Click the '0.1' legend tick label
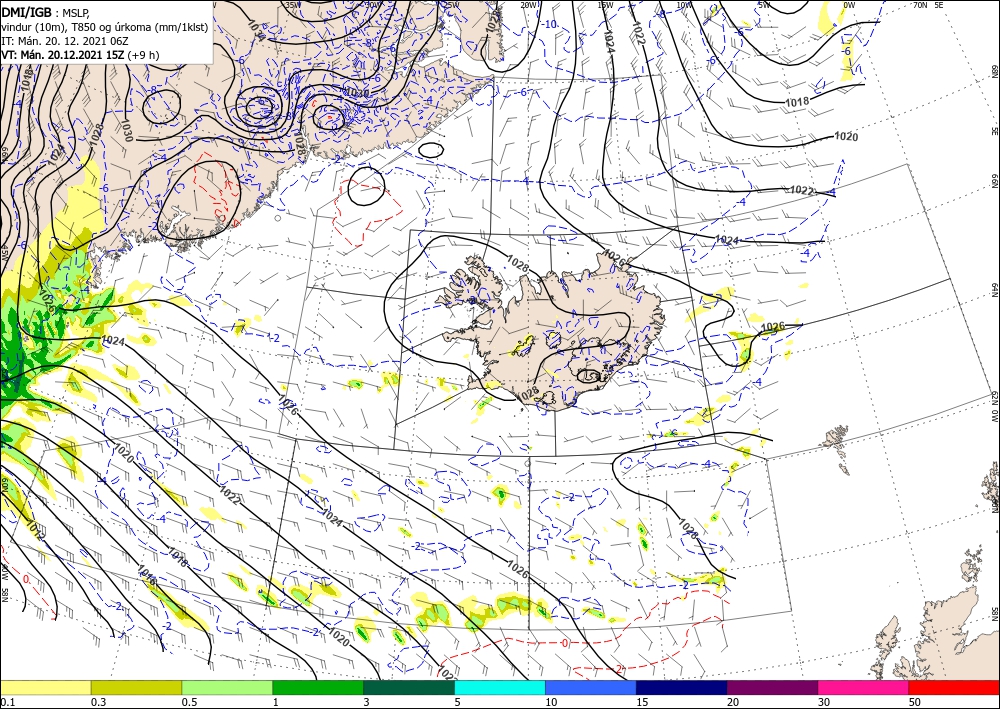 6,702
